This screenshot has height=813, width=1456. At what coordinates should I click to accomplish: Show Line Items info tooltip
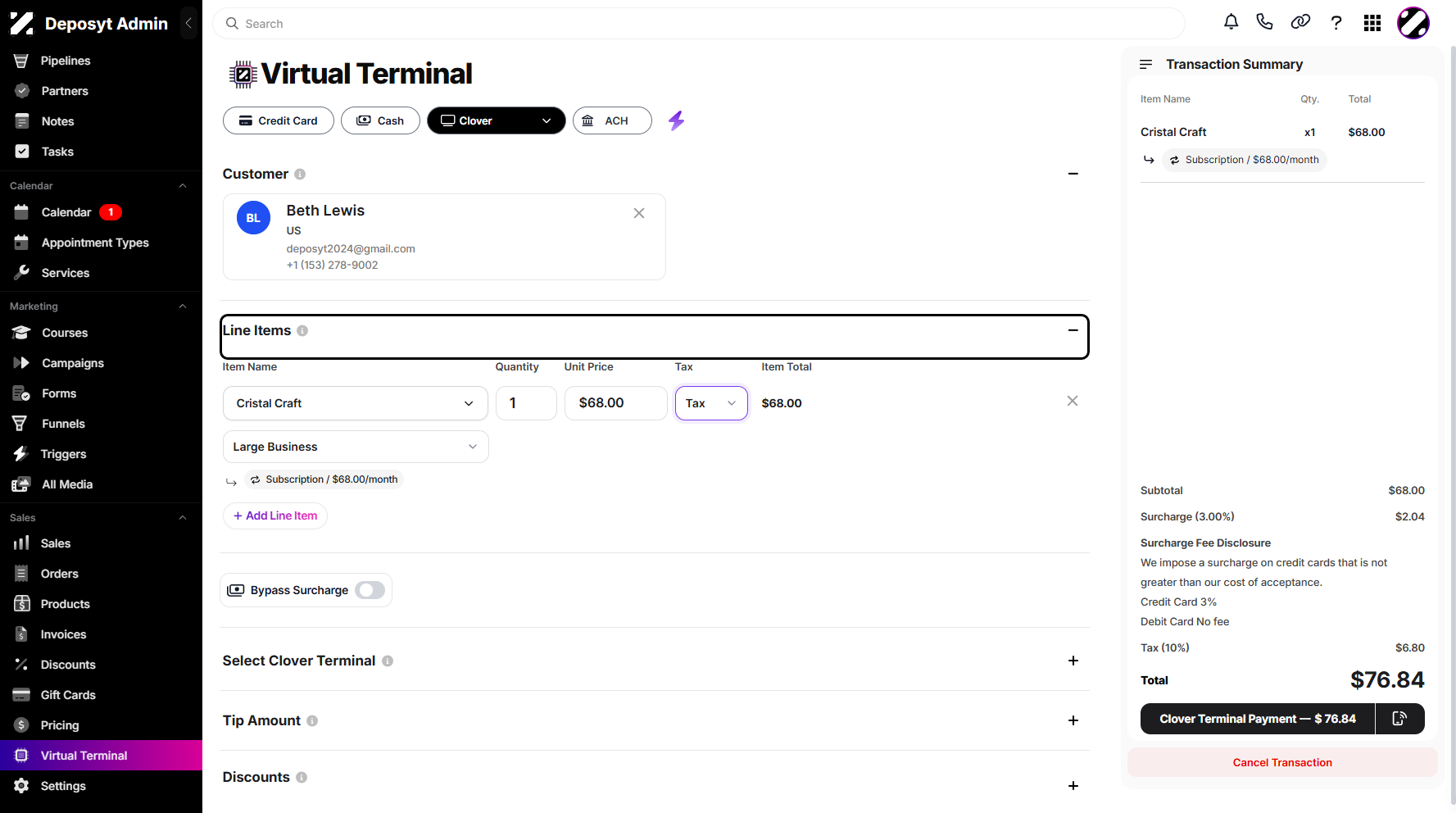(x=302, y=330)
